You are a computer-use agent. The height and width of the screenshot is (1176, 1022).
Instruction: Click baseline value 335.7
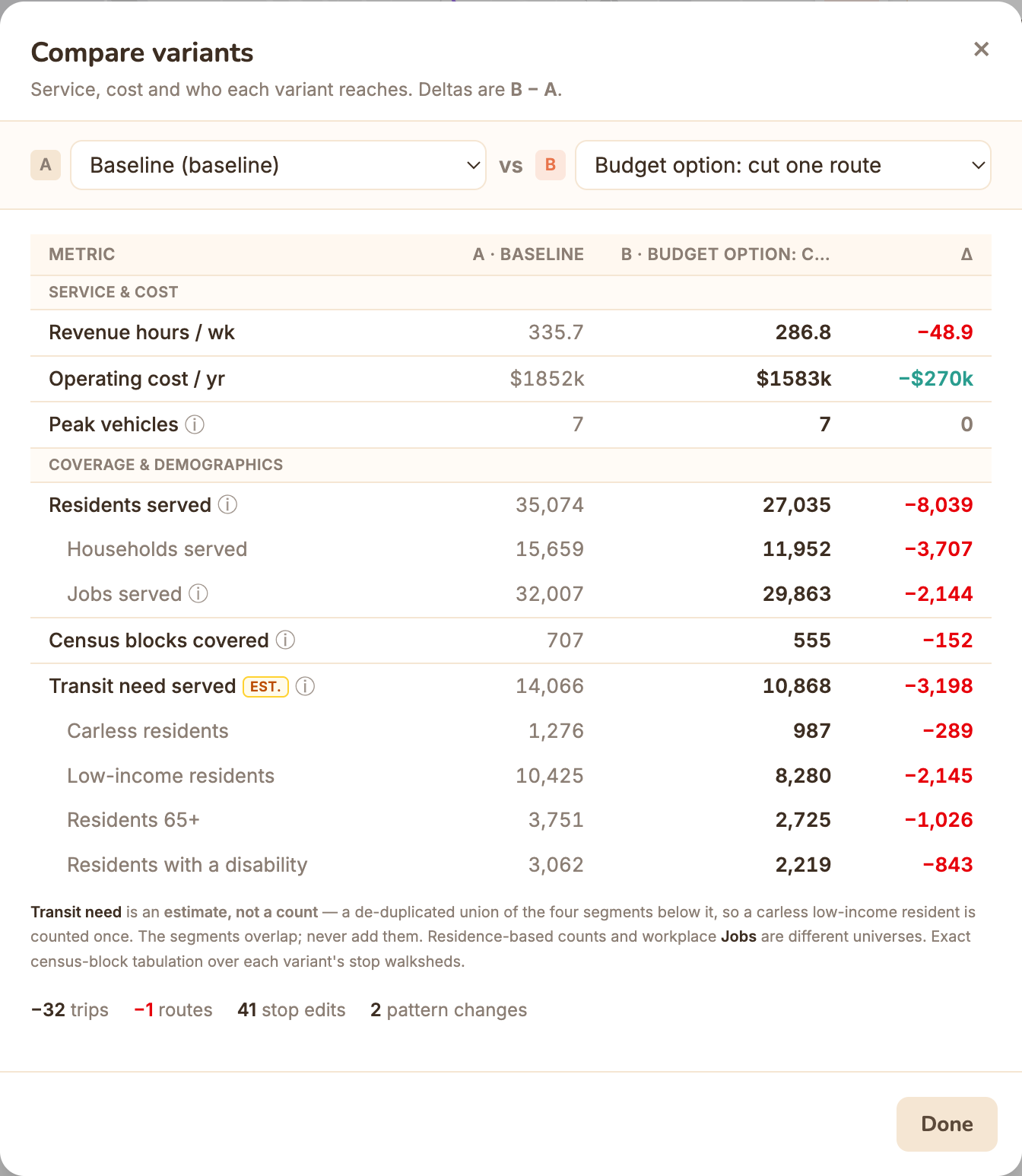coord(556,332)
